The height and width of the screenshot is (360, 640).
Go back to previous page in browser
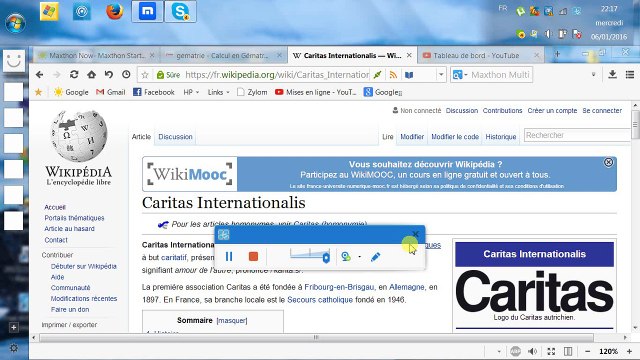(40, 75)
